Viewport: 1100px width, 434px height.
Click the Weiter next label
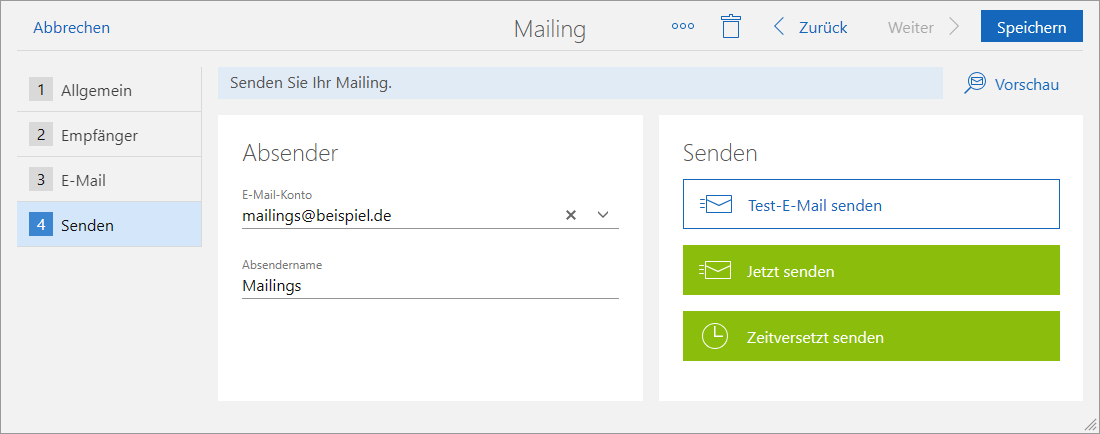coord(912,28)
